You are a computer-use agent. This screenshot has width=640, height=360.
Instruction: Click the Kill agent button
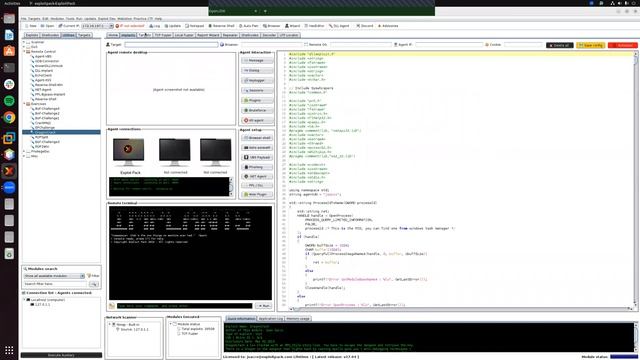point(257,120)
